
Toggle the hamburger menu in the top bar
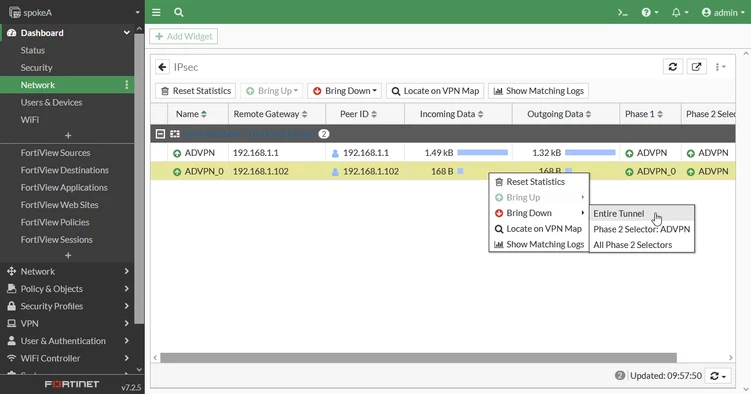pyautogui.click(x=156, y=12)
